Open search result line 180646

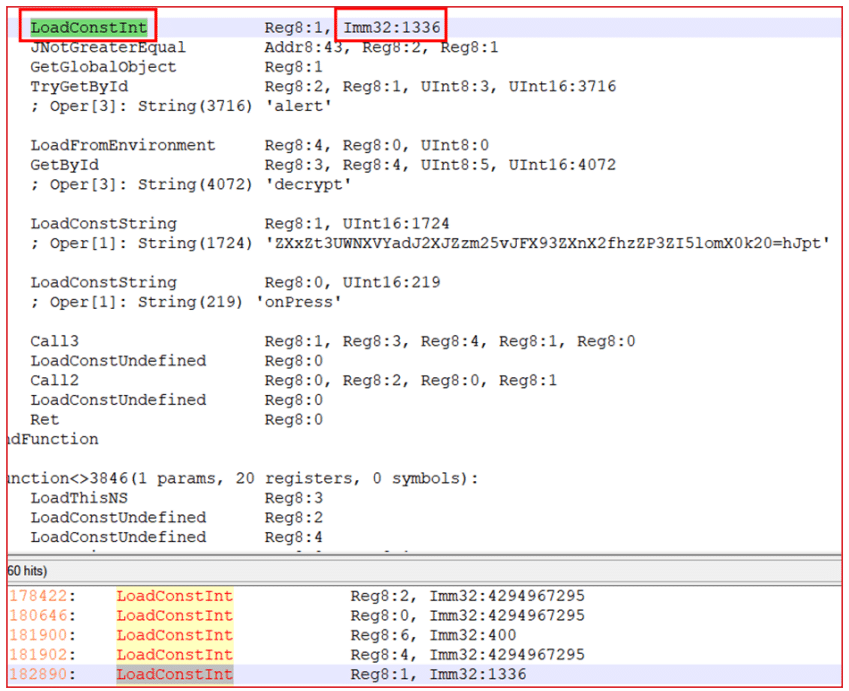424,615
